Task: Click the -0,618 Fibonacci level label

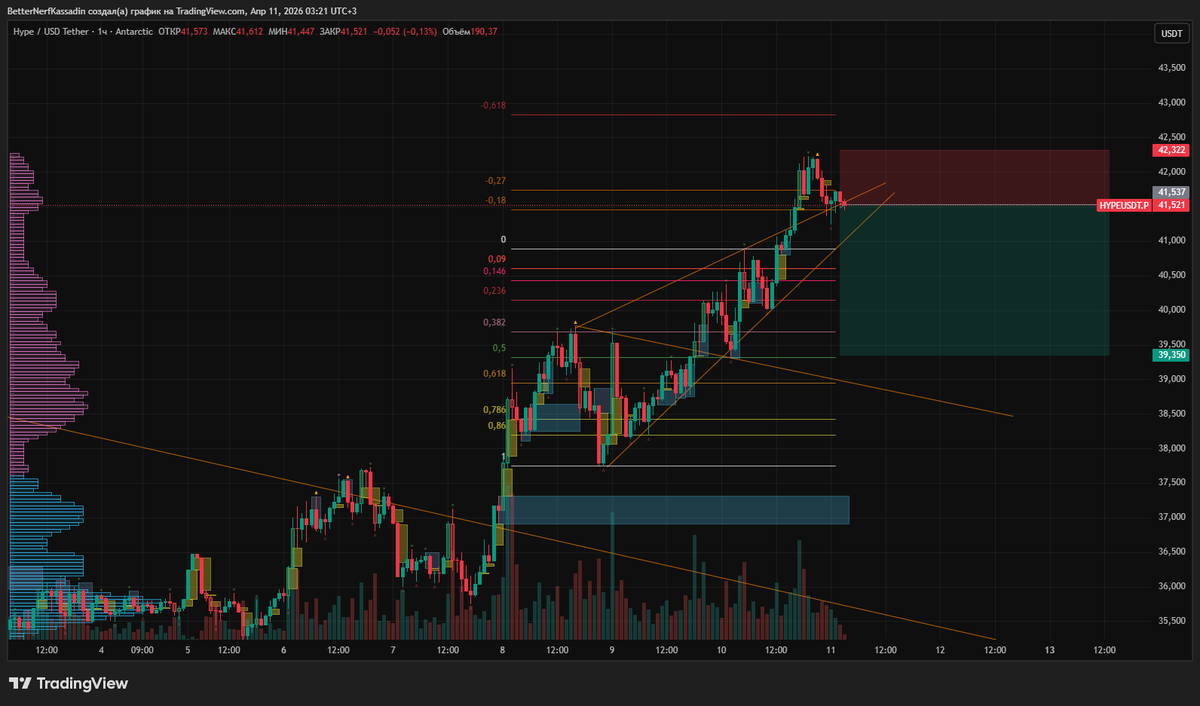Action: pyautogui.click(x=493, y=105)
